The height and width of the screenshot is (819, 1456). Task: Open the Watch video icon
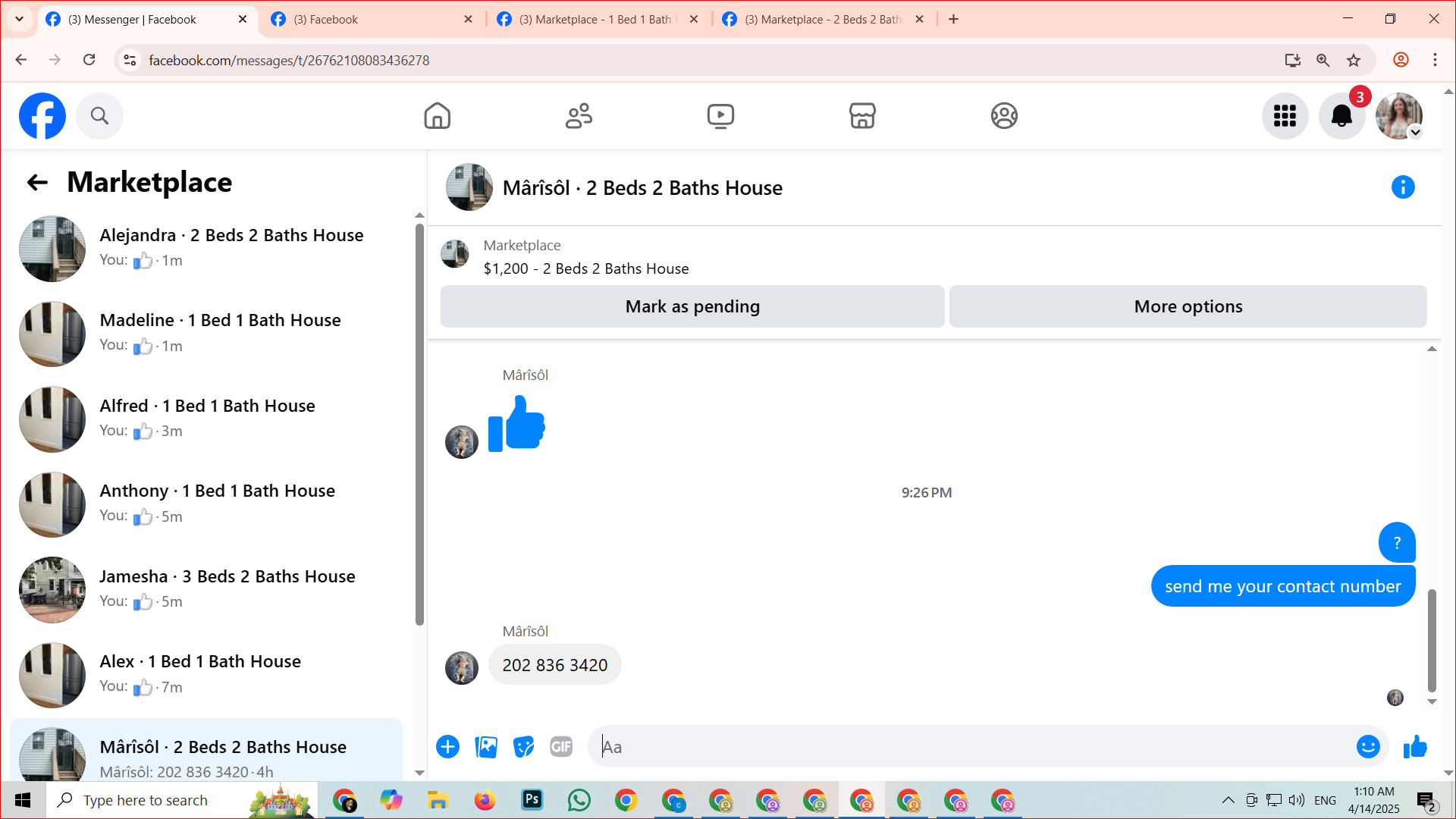[x=720, y=116]
